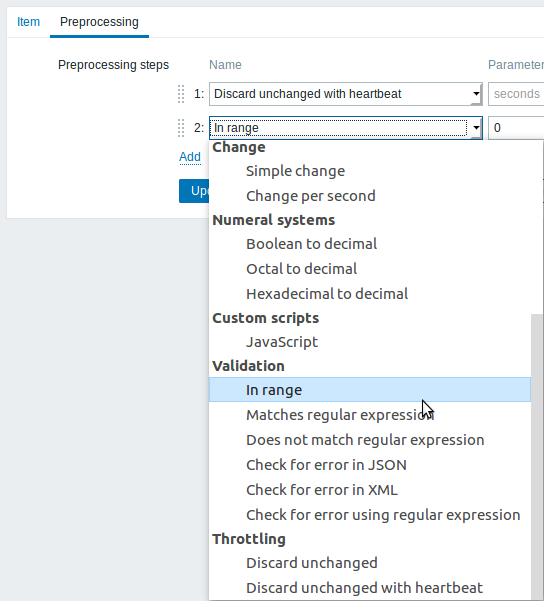The width and height of the screenshot is (544, 601).
Task: Switch to the Item tab
Action: pos(28,22)
